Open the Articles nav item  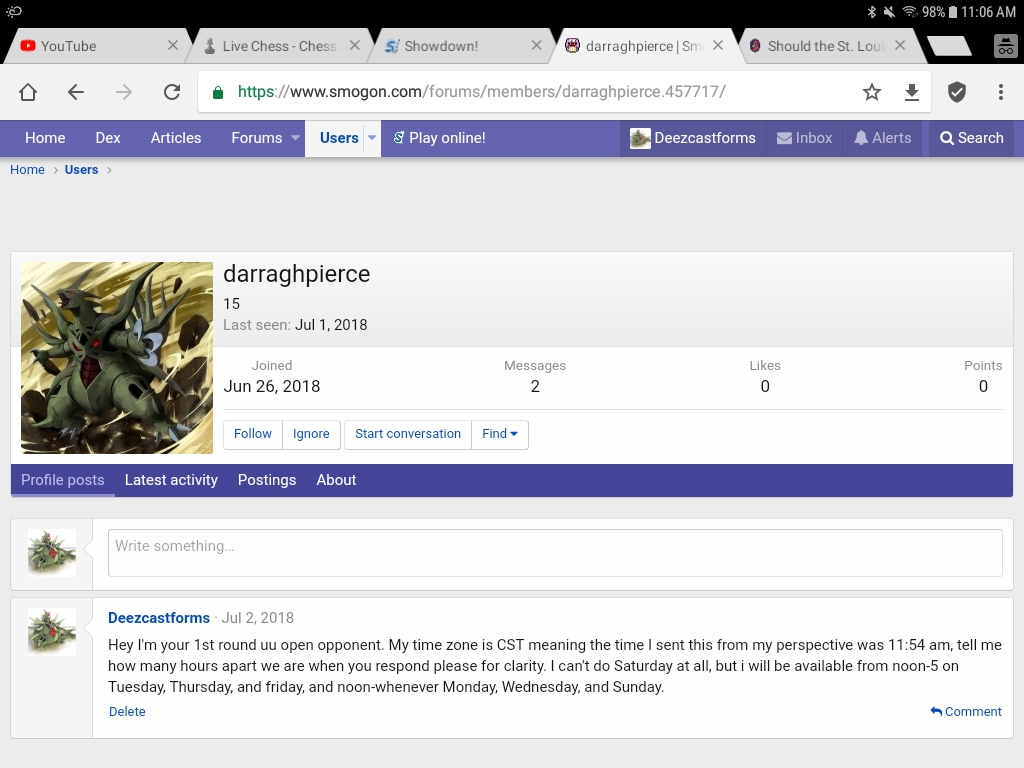(176, 138)
